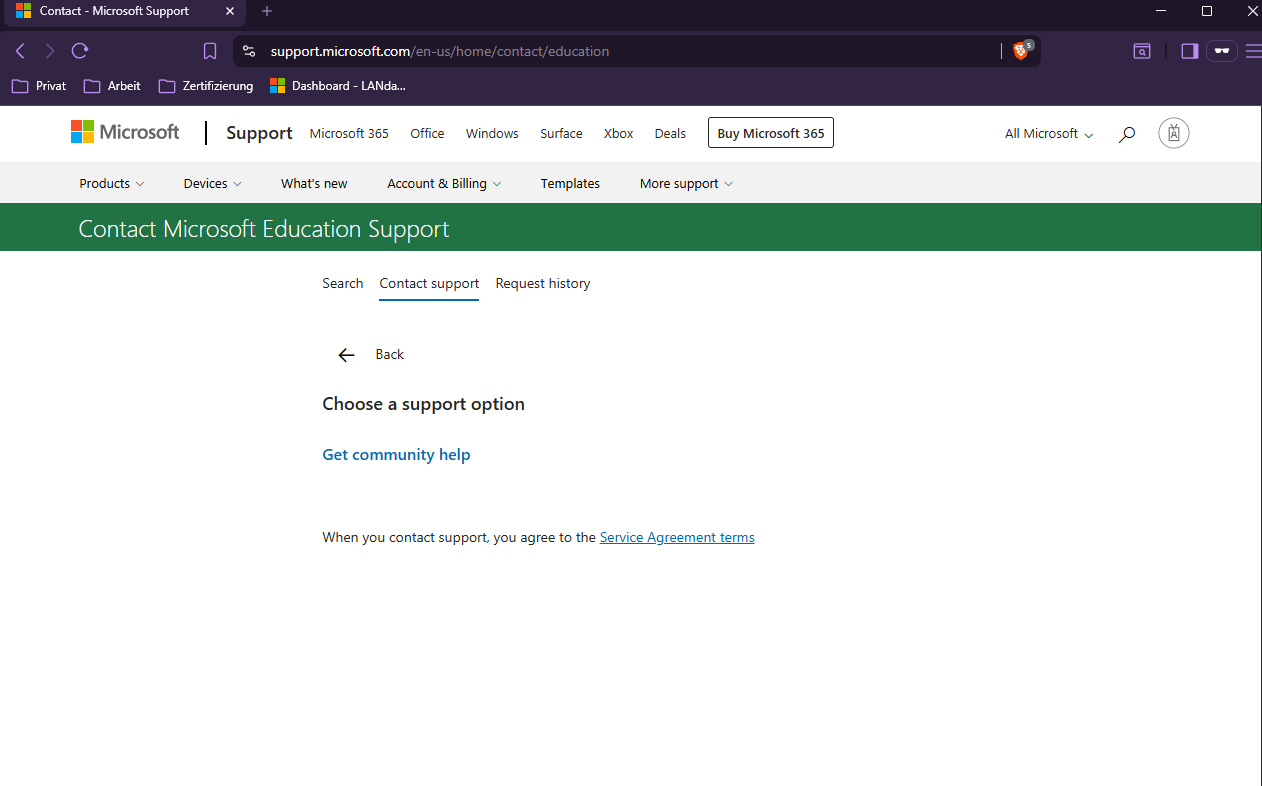Bookmark this page using the bookmark icon
The image size is (1262, 786).
pyautogui.click(x=210, y=51)
